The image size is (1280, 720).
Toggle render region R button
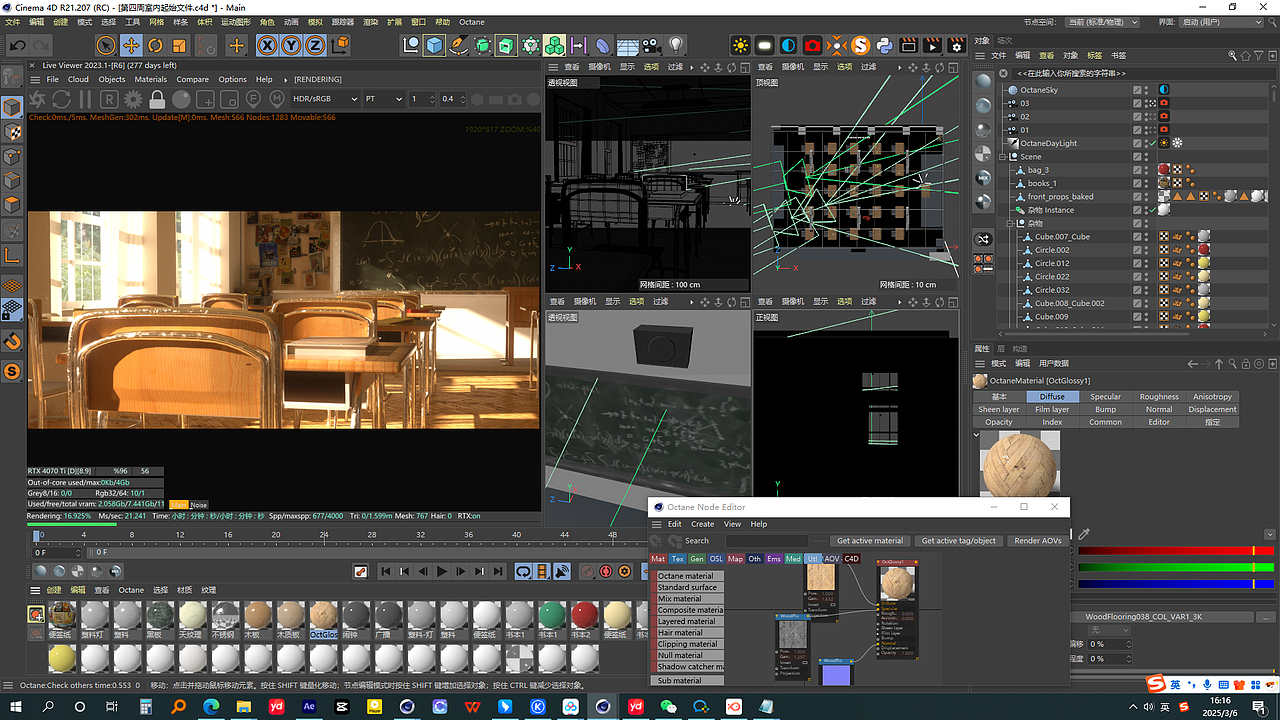click(109, 99)
